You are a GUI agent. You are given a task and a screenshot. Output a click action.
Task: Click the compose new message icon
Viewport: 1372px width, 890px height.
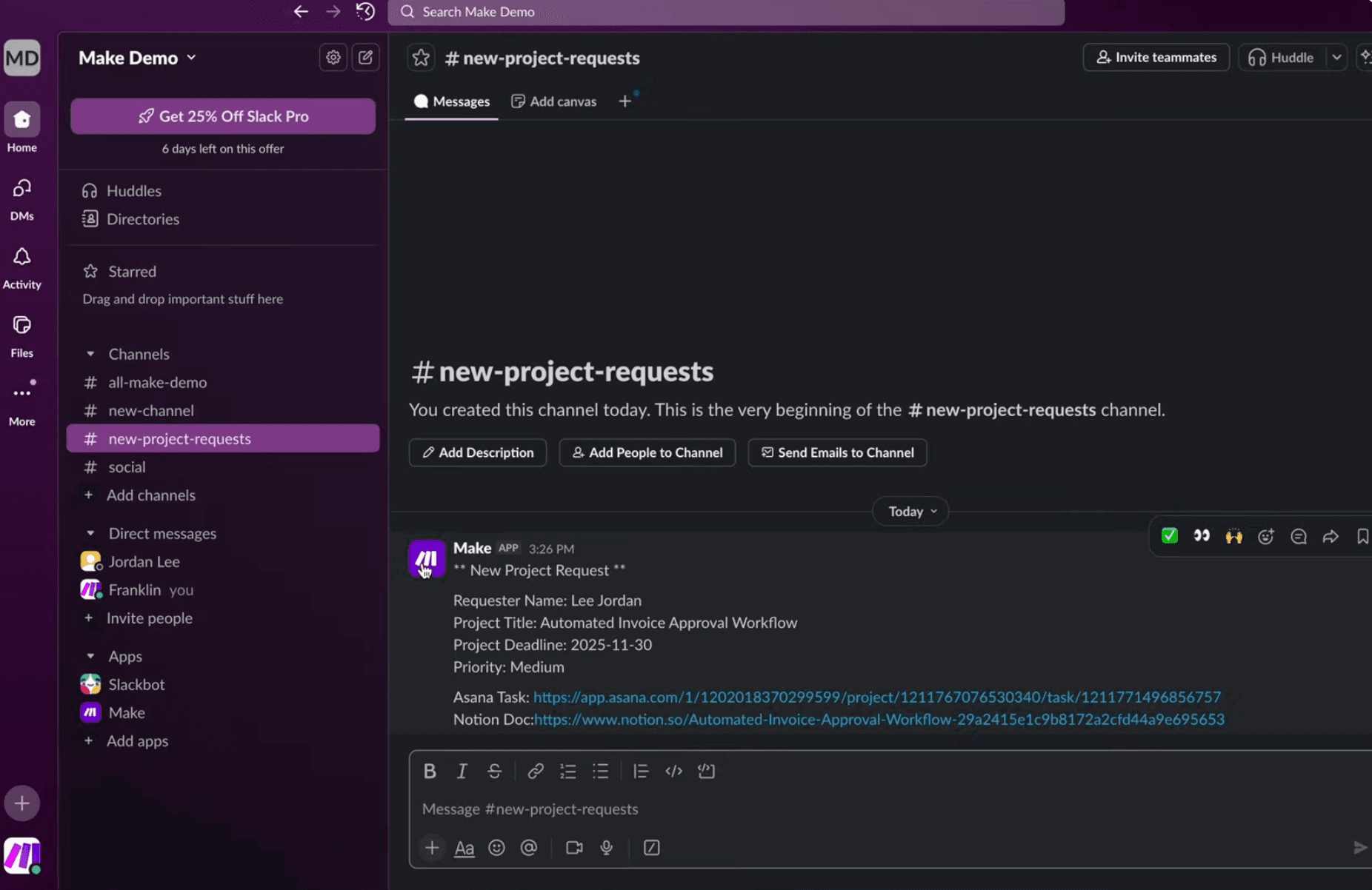365,58
